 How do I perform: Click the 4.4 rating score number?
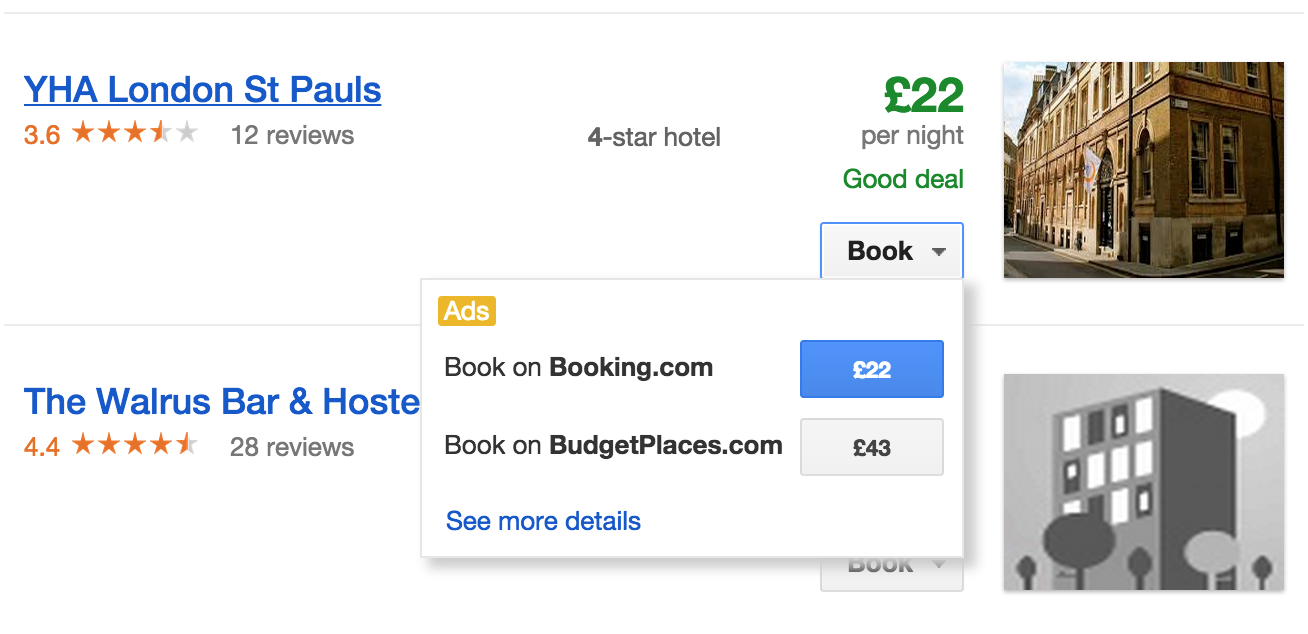click(42, 447)
